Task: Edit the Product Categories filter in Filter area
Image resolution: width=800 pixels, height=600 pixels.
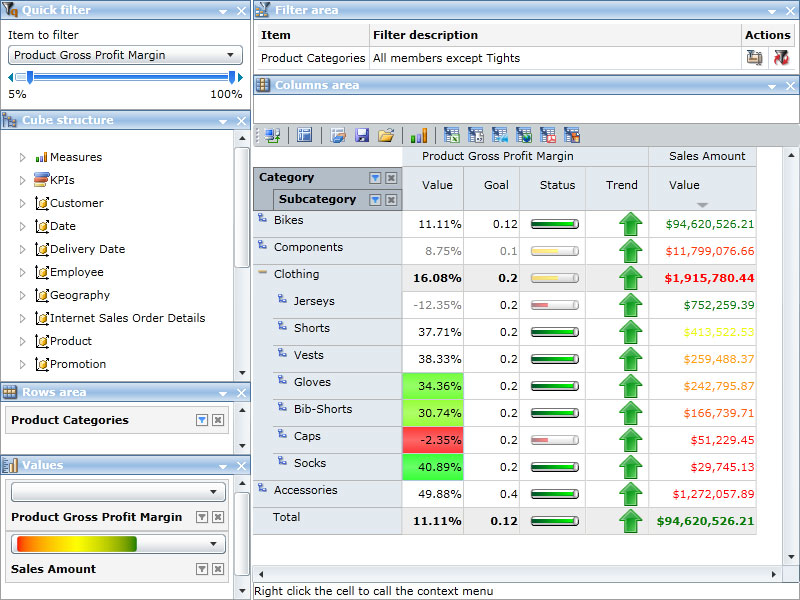Action: (755, 58)
